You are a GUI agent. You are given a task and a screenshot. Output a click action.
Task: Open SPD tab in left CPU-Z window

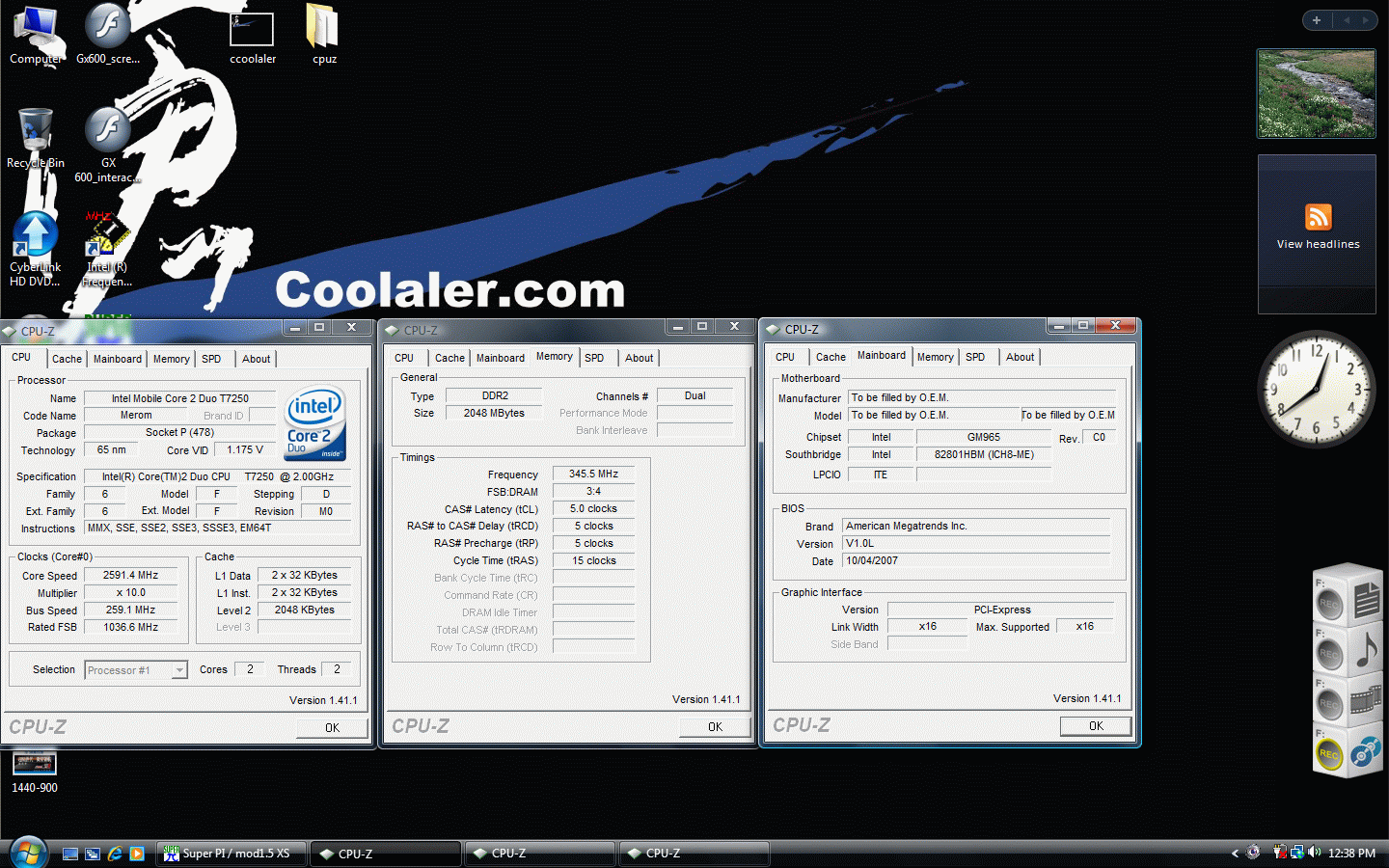tap(211, 359)
